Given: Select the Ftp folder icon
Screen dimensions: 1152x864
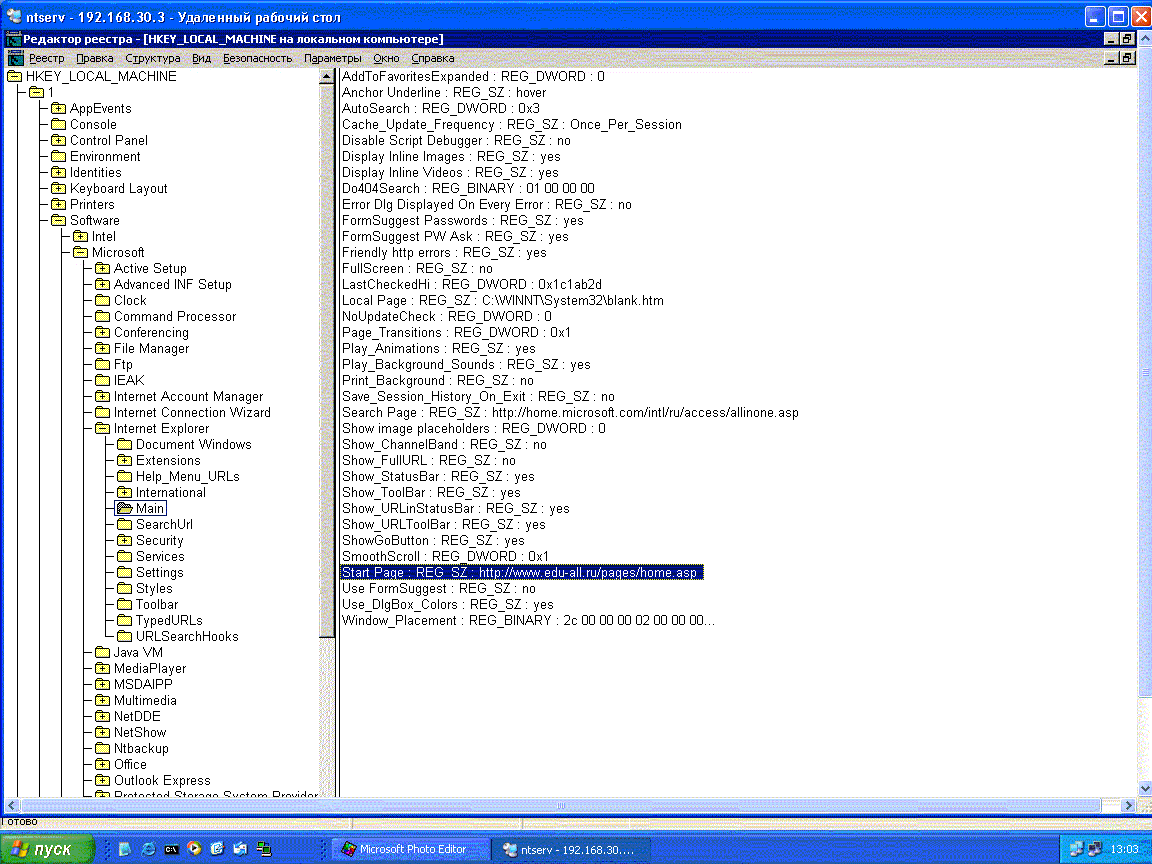Looking at the screenshot, I should (102, 364).
